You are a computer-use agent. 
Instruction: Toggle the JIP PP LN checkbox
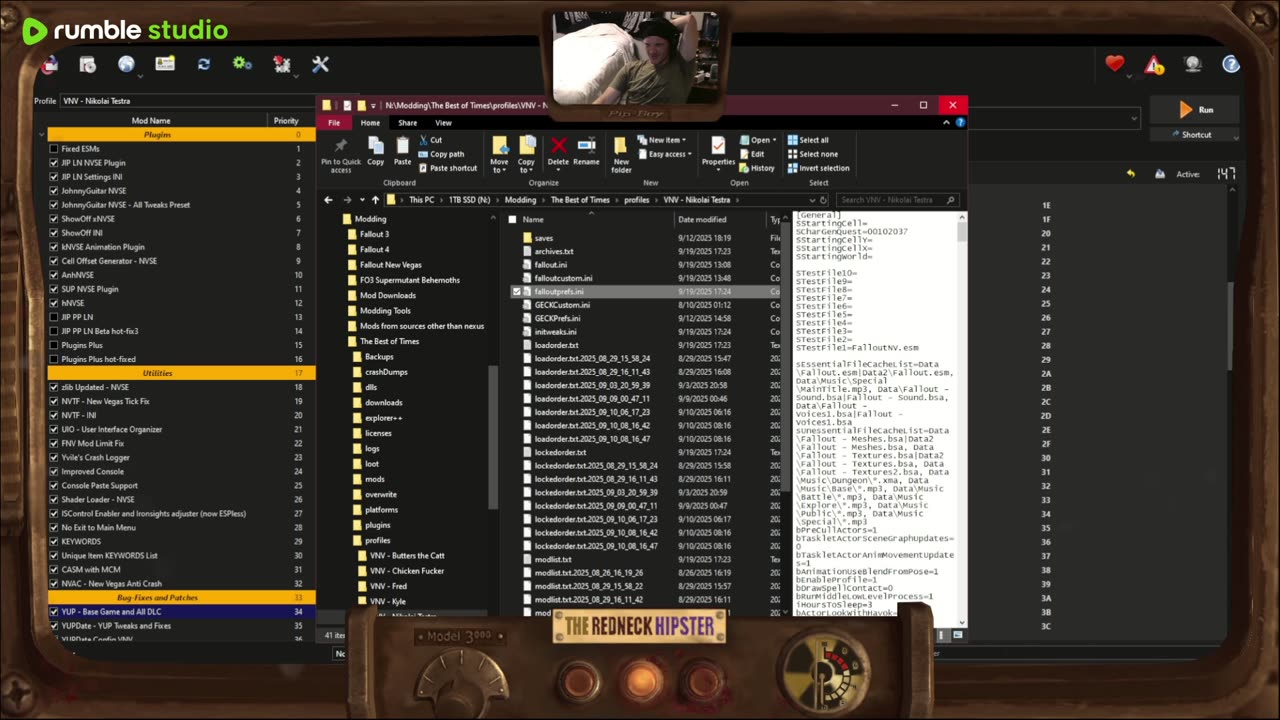click(x=53, y=317)
